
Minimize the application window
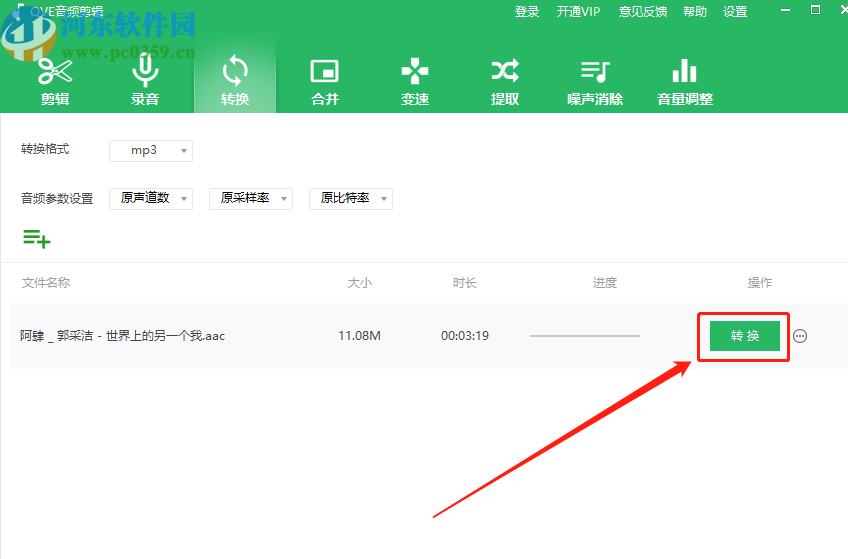(x=785, y=10)
